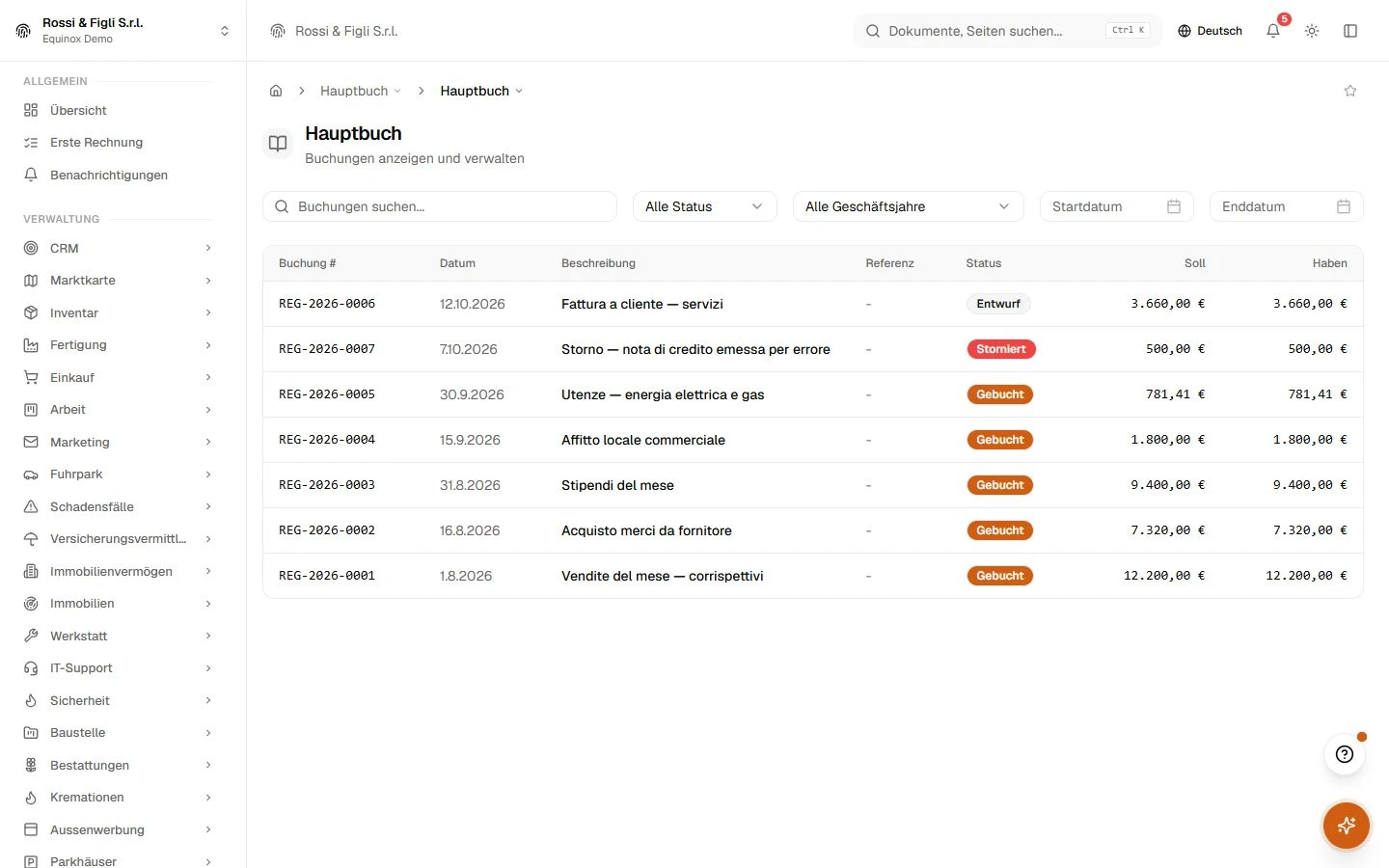Image resolution: width=1389 pixels, height=868 pixels.
Task: Open the Enddatum date picker field
Action: tap(1287, 206)
